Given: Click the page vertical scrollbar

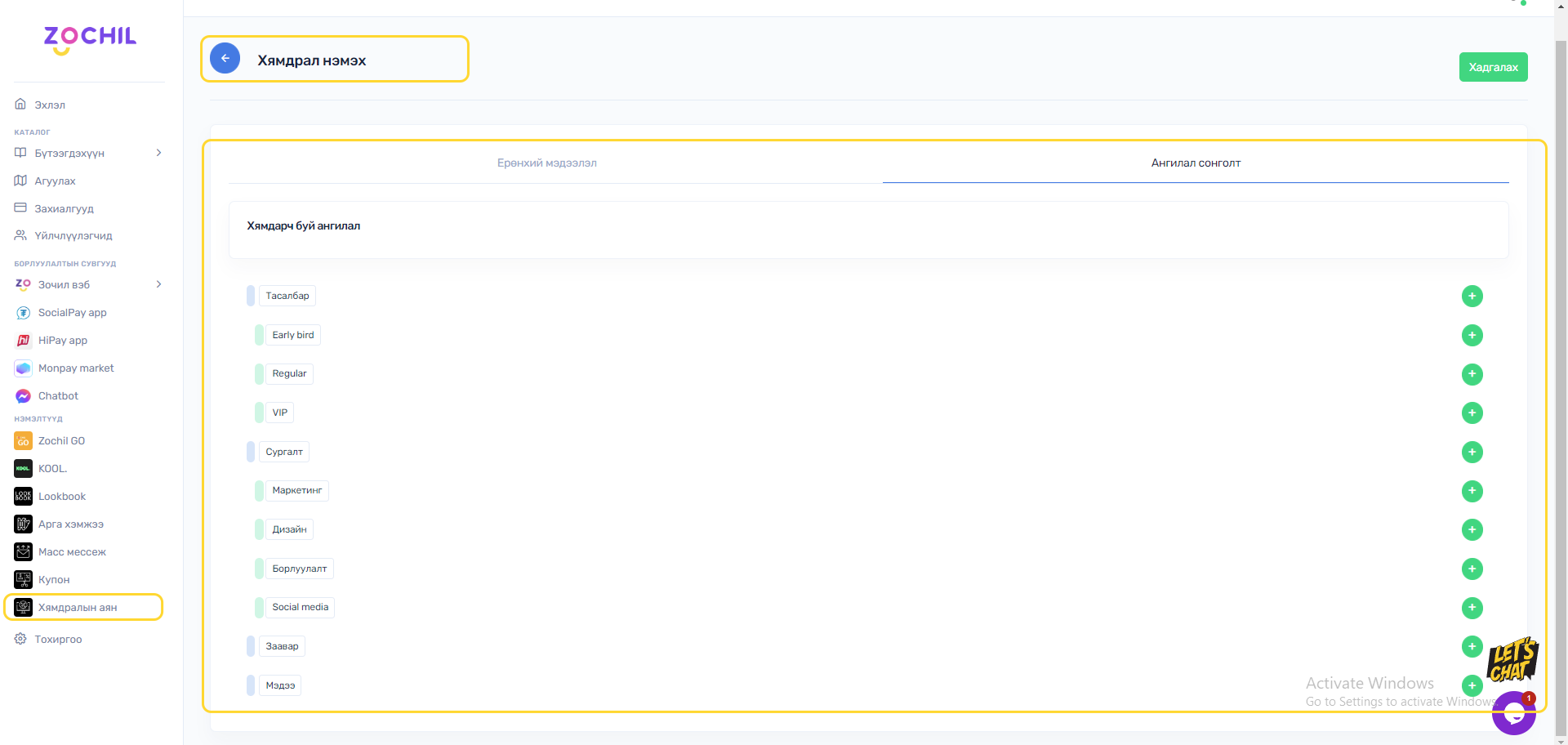Looking at the screenshot, I should (x=1561, y=368).
